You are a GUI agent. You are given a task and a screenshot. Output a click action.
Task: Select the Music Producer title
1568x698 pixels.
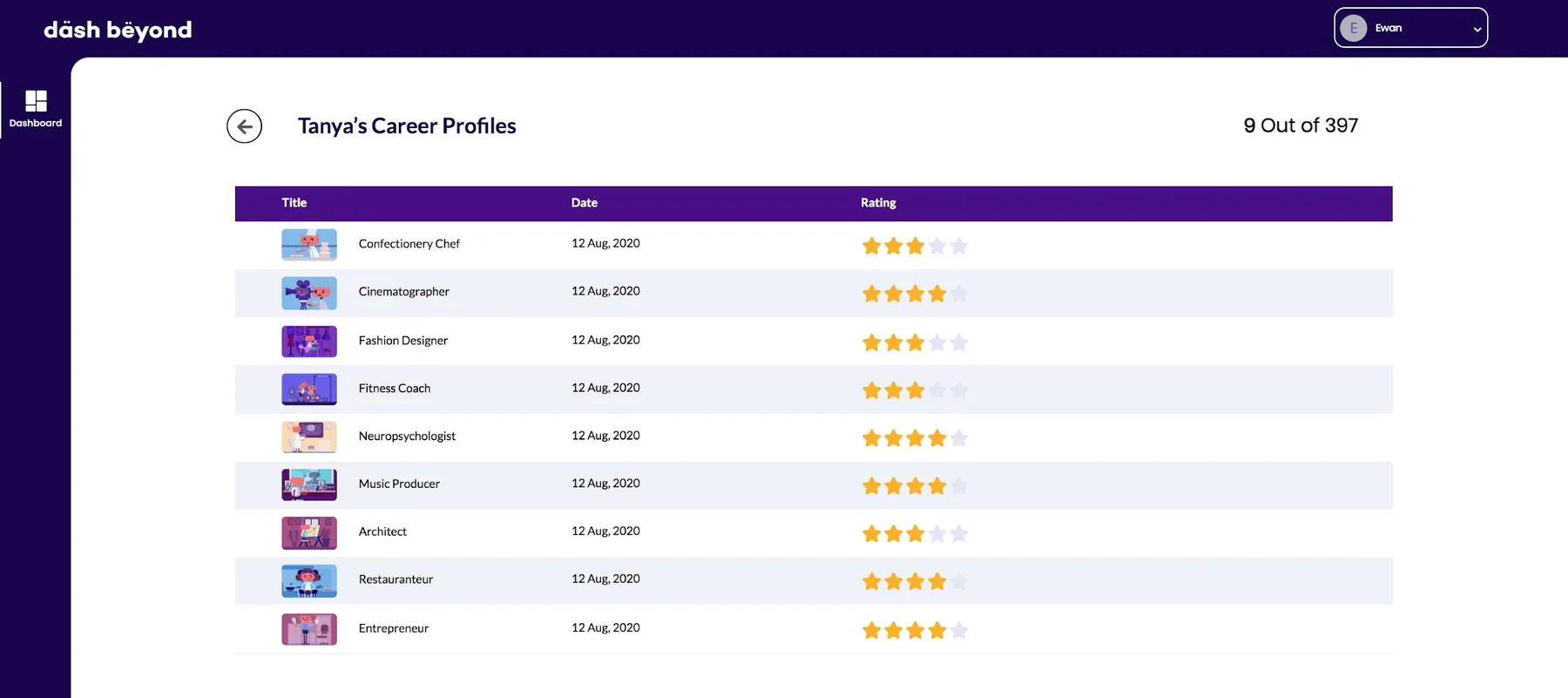(x=399, y=484)
